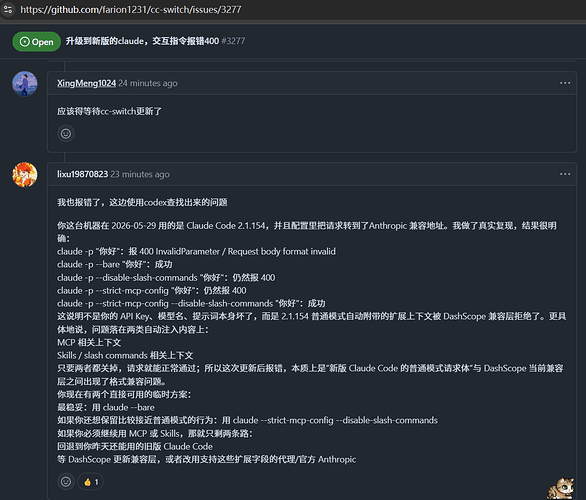Open lixu19870823 username link
The width and height of the screenshot is (586, 500).
(82, 175)
